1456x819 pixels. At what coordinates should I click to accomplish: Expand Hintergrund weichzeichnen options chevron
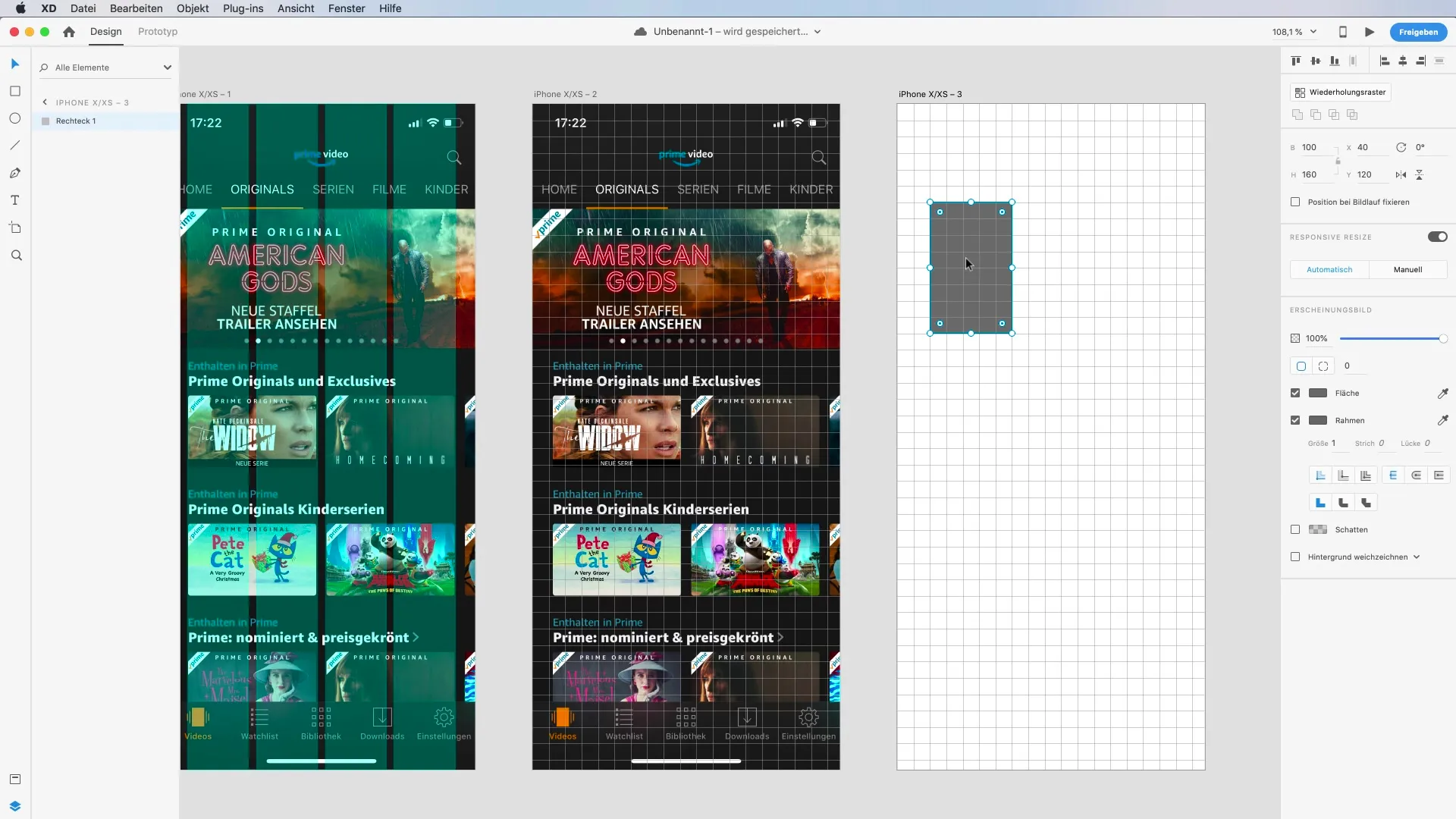[1416, 557]
